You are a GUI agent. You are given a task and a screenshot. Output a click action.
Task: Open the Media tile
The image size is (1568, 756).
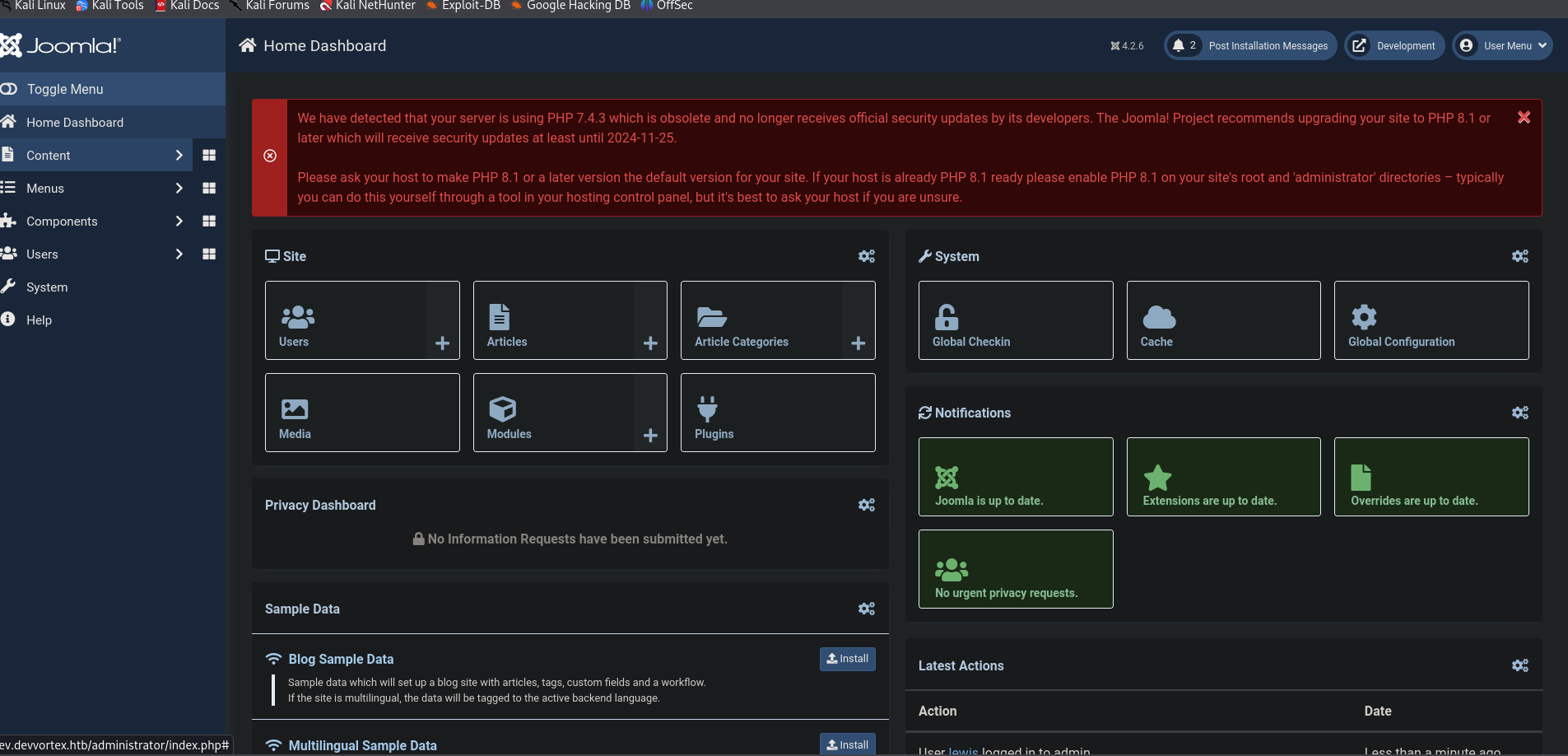[x=362, y=413]
